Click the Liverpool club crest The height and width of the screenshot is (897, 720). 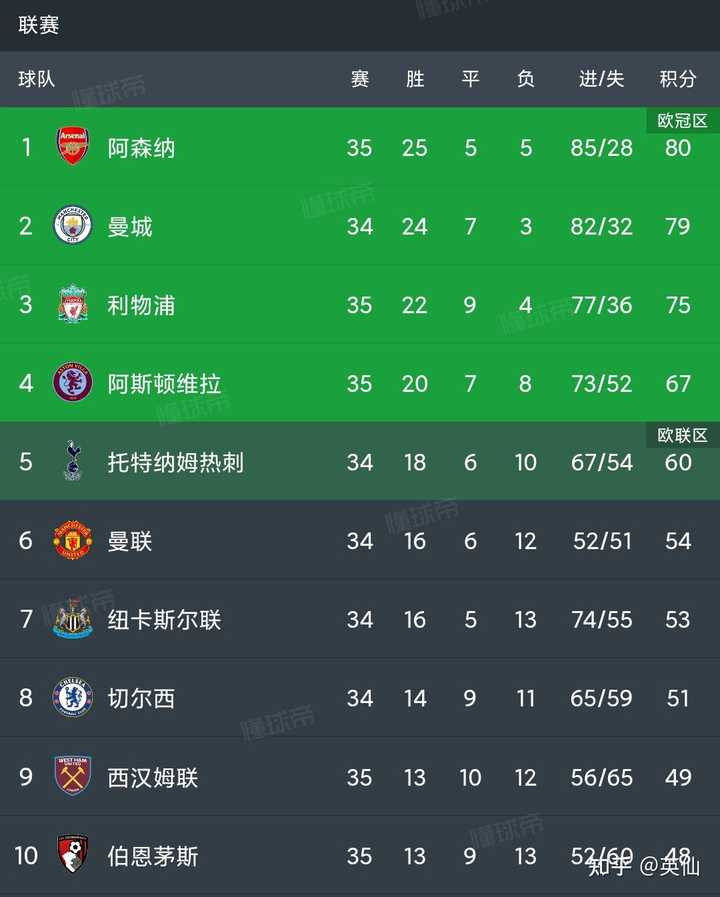(73, 303)
